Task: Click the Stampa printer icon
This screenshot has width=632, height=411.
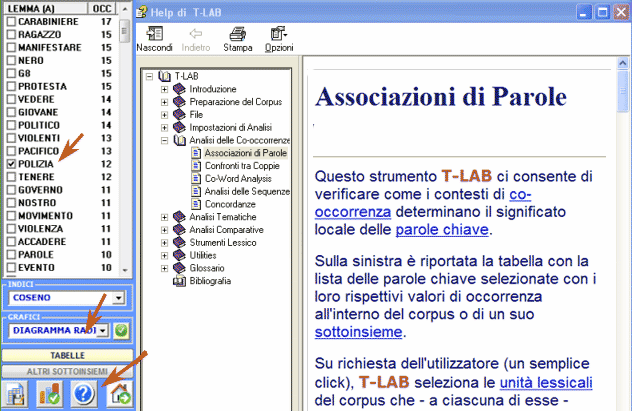Action: [238, 34]
